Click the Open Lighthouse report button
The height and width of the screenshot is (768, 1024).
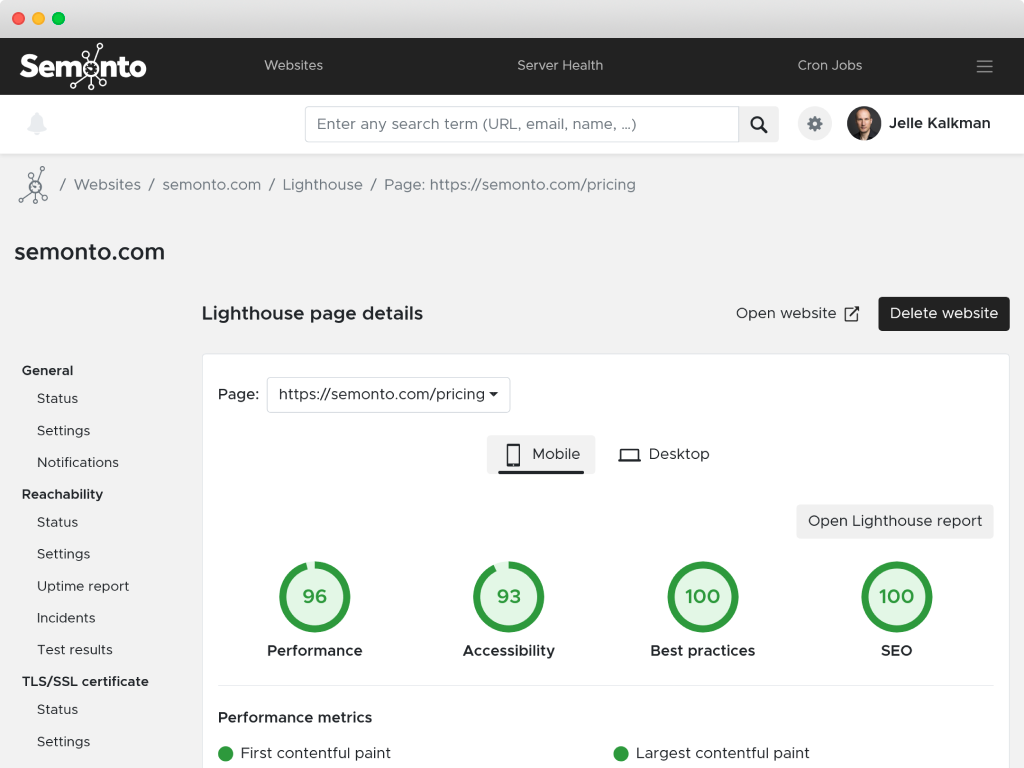pyautogui.click(x=894, y=521)
